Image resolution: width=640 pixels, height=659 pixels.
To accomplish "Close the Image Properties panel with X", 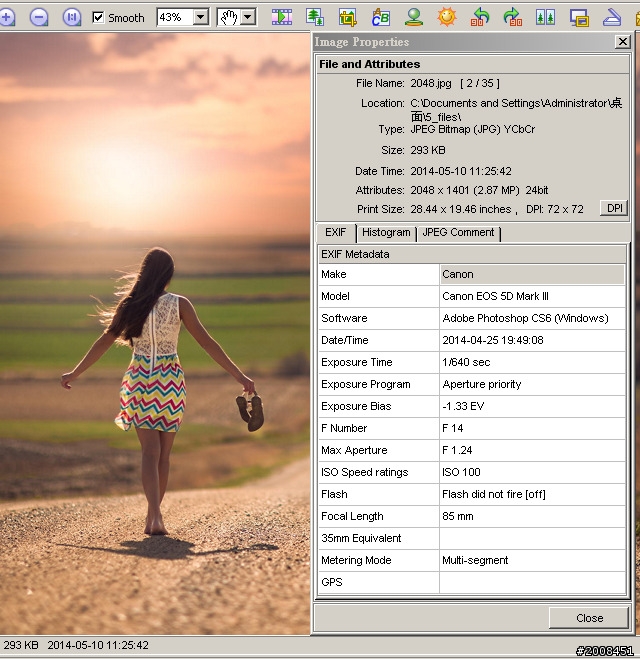I will [x=622, y=42].
